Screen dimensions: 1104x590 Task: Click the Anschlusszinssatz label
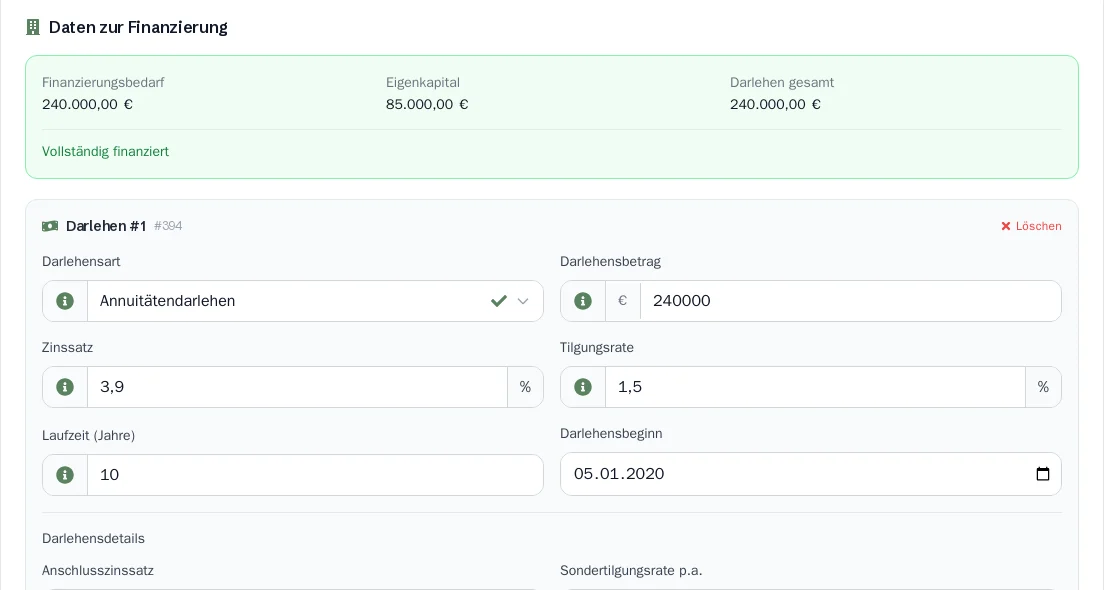click(98, 570)
